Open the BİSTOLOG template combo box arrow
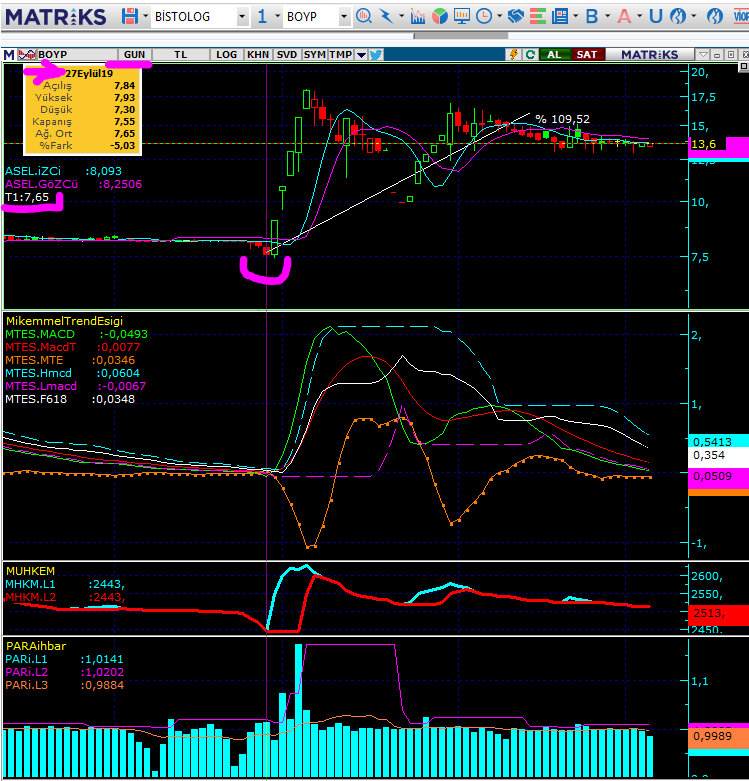The width and height of the screenshot is (749, 781). [x=242, y=17]
